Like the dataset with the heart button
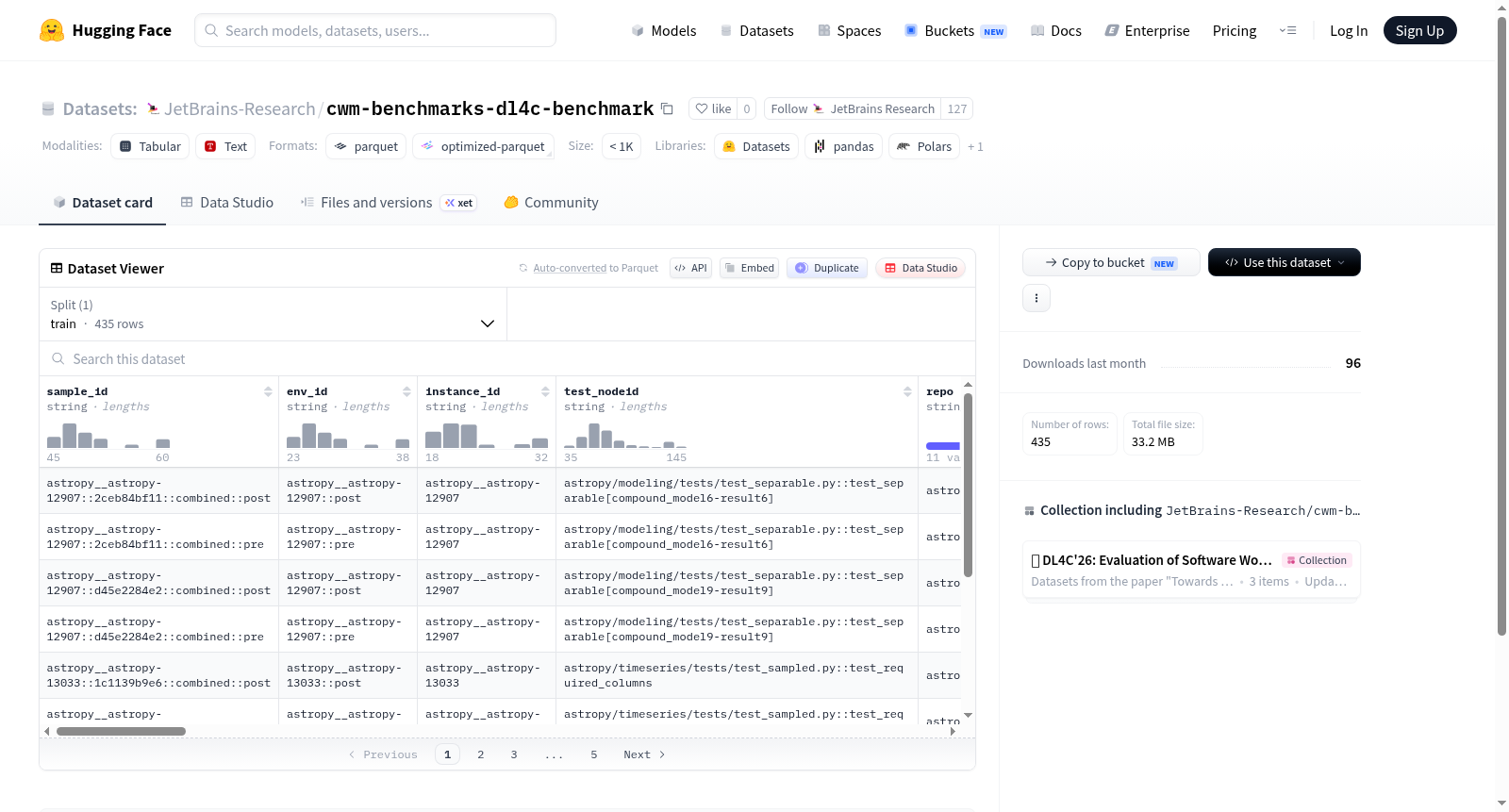 click(713, 108)
